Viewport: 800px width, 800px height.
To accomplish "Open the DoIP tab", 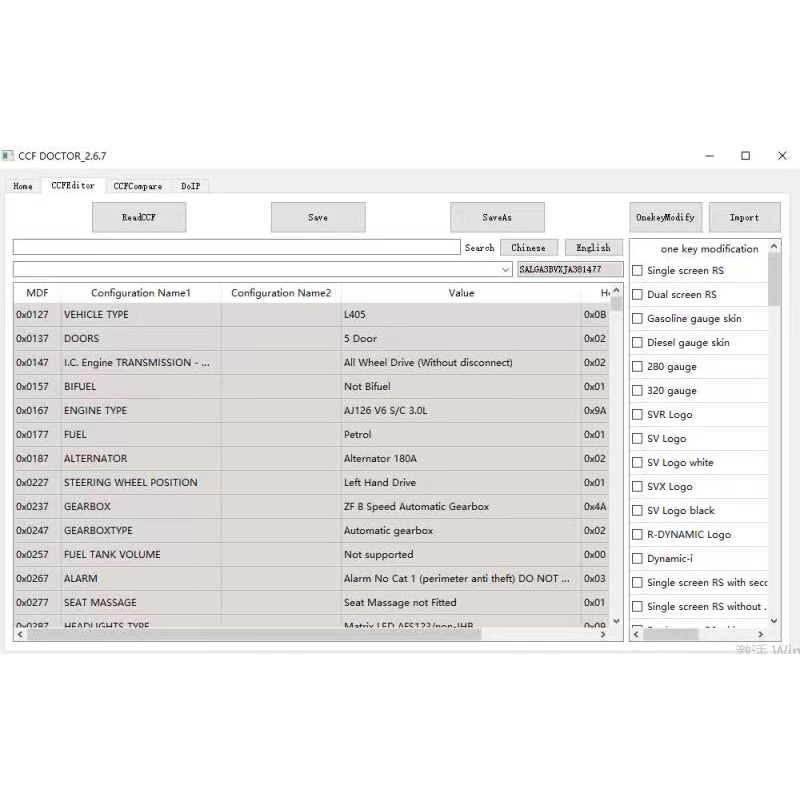I will 190,186.
